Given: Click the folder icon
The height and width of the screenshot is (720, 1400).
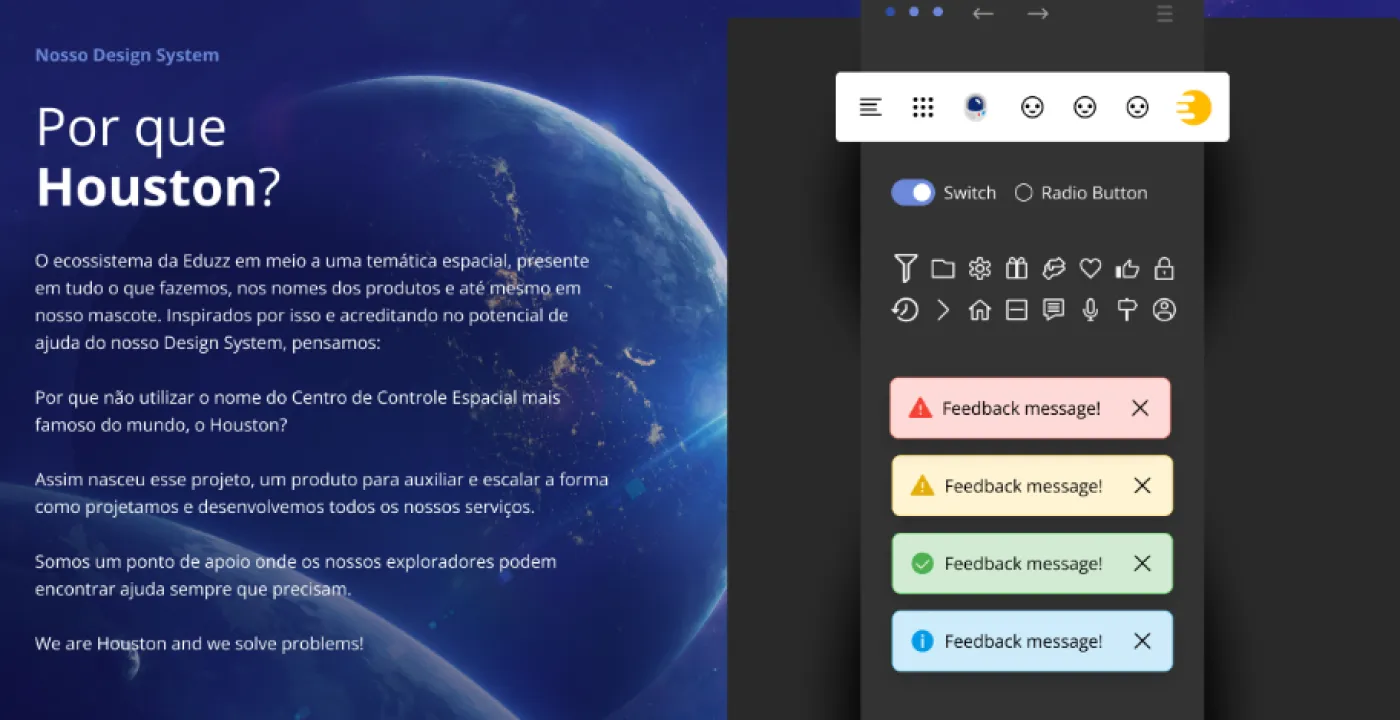Looking at the screenshot, I should [x=943, y=269].
